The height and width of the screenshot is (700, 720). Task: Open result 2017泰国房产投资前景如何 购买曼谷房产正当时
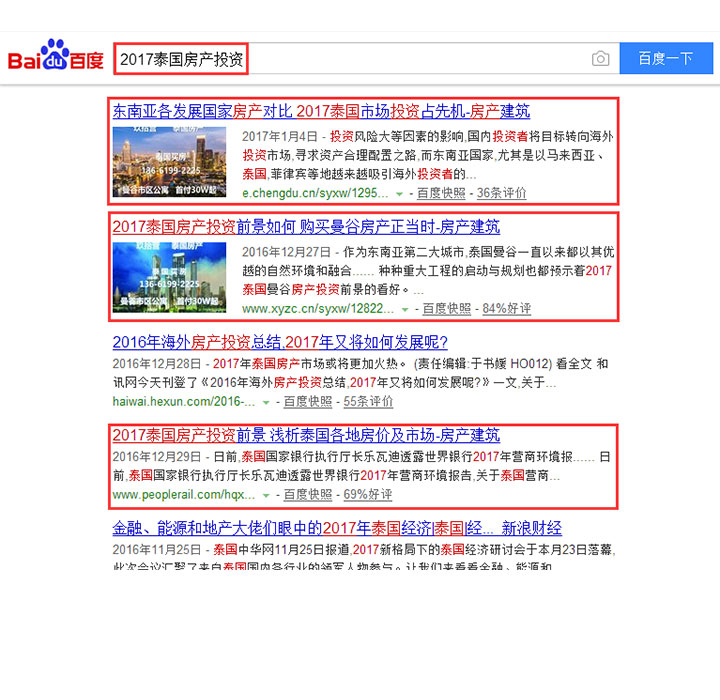(x=306, y=226)
